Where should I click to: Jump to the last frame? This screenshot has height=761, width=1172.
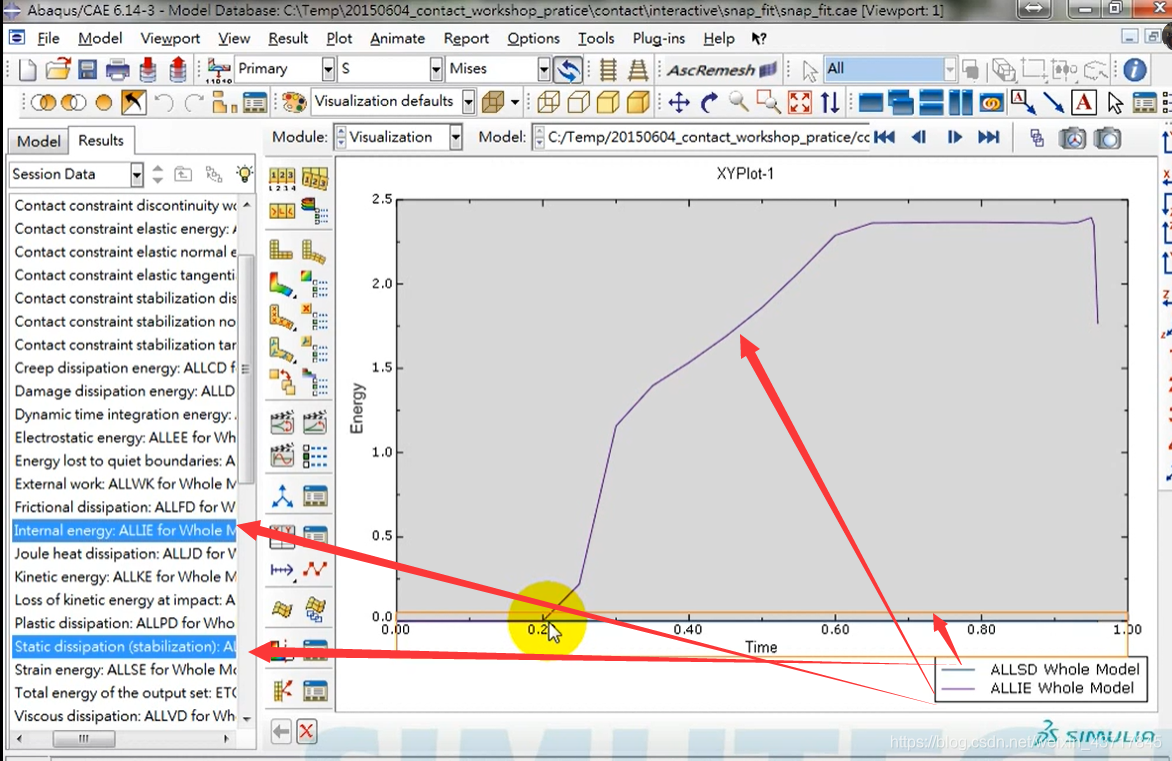989,138
